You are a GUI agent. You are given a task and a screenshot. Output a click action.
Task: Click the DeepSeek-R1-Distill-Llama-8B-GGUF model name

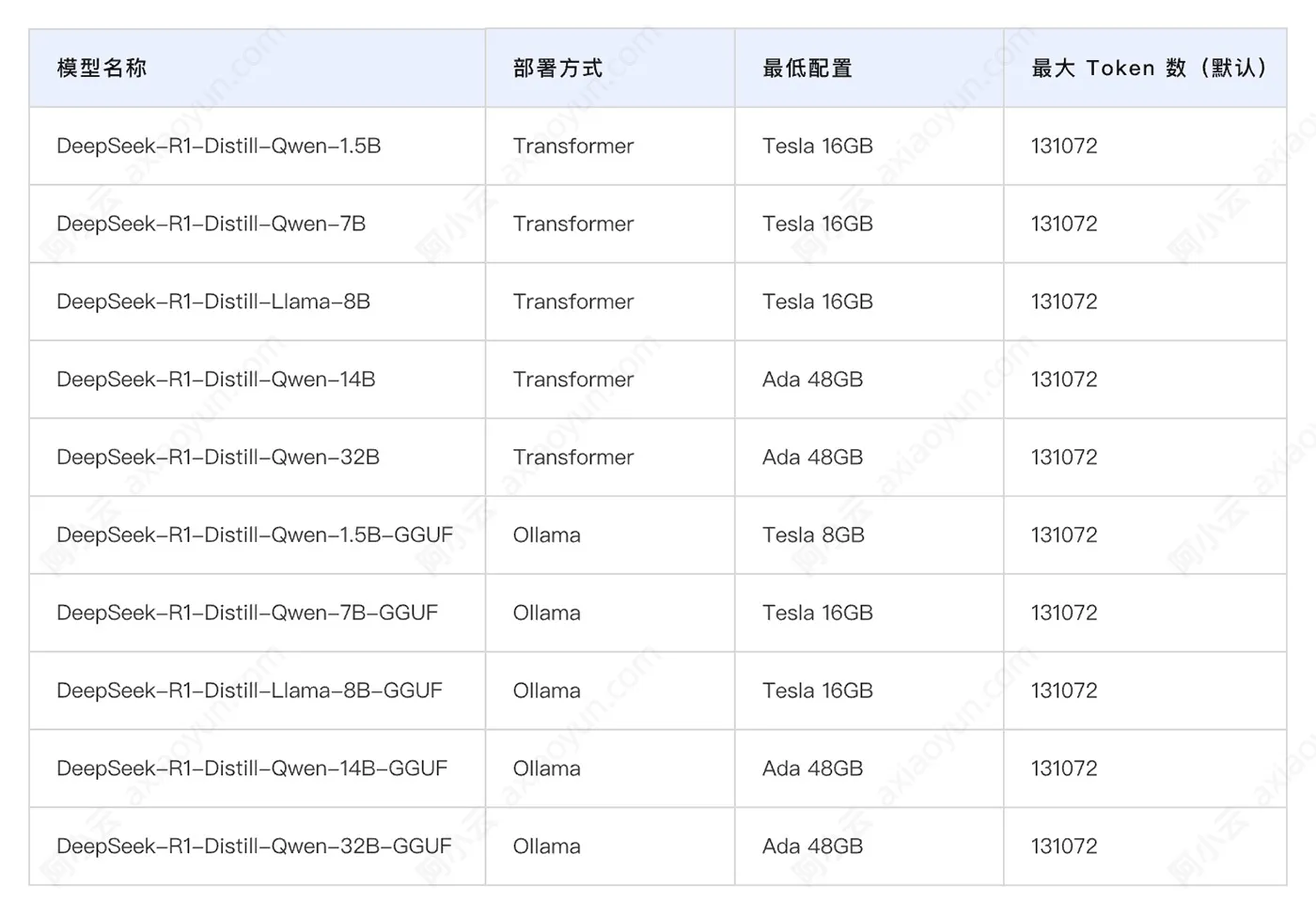click(x=249, y=691)
